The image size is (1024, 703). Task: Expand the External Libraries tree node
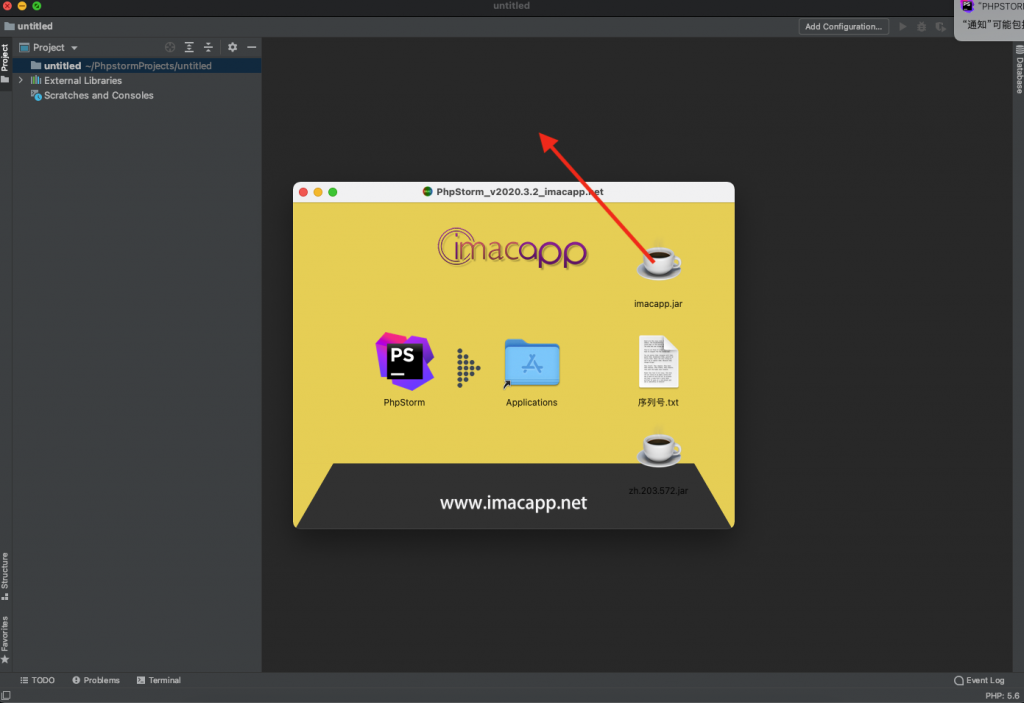(21, 80)
